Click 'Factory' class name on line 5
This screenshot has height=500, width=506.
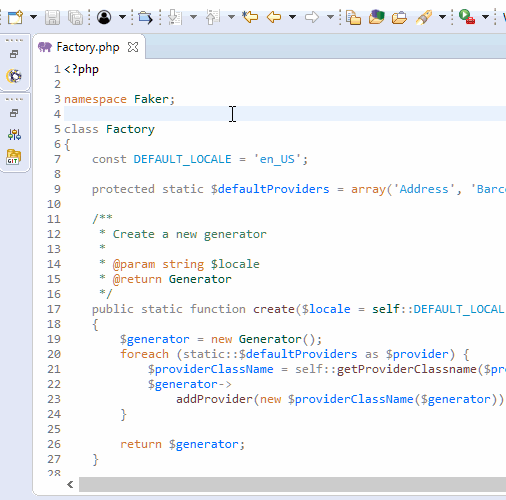130,129
